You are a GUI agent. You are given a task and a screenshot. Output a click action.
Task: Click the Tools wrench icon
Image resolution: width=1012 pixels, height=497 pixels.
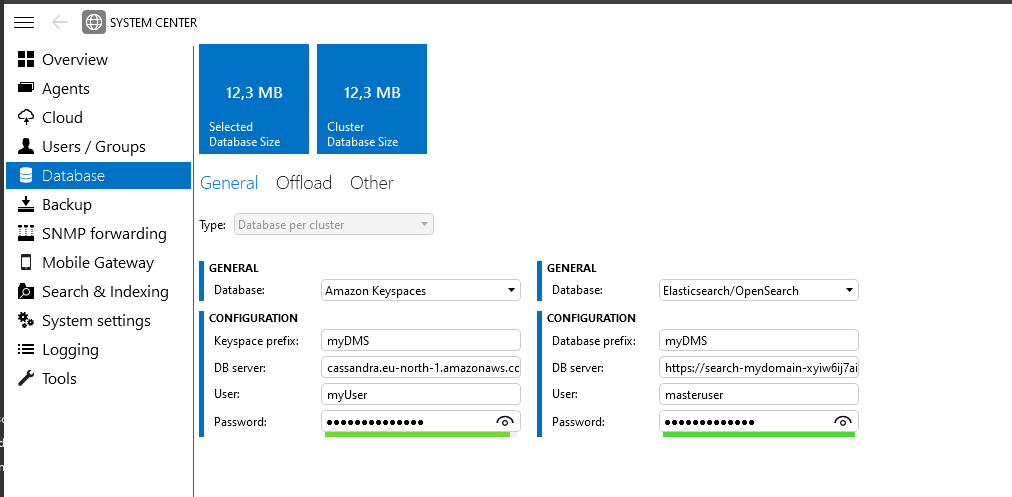point(26,379)
